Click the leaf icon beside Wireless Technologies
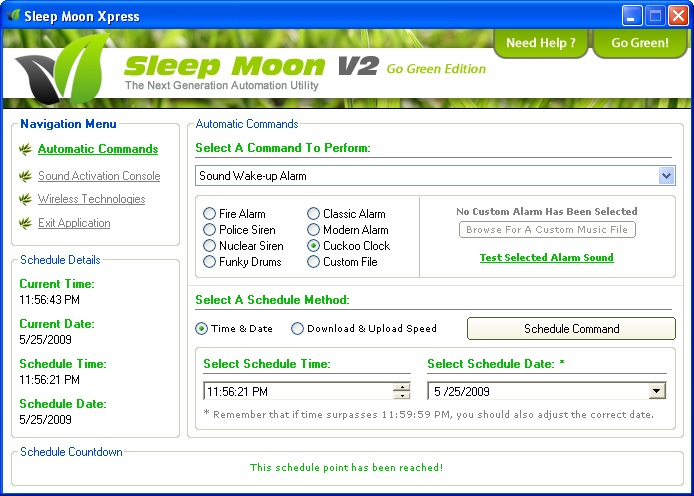The width and height of the screenshot is (694, 496). (x=26, y=199)
